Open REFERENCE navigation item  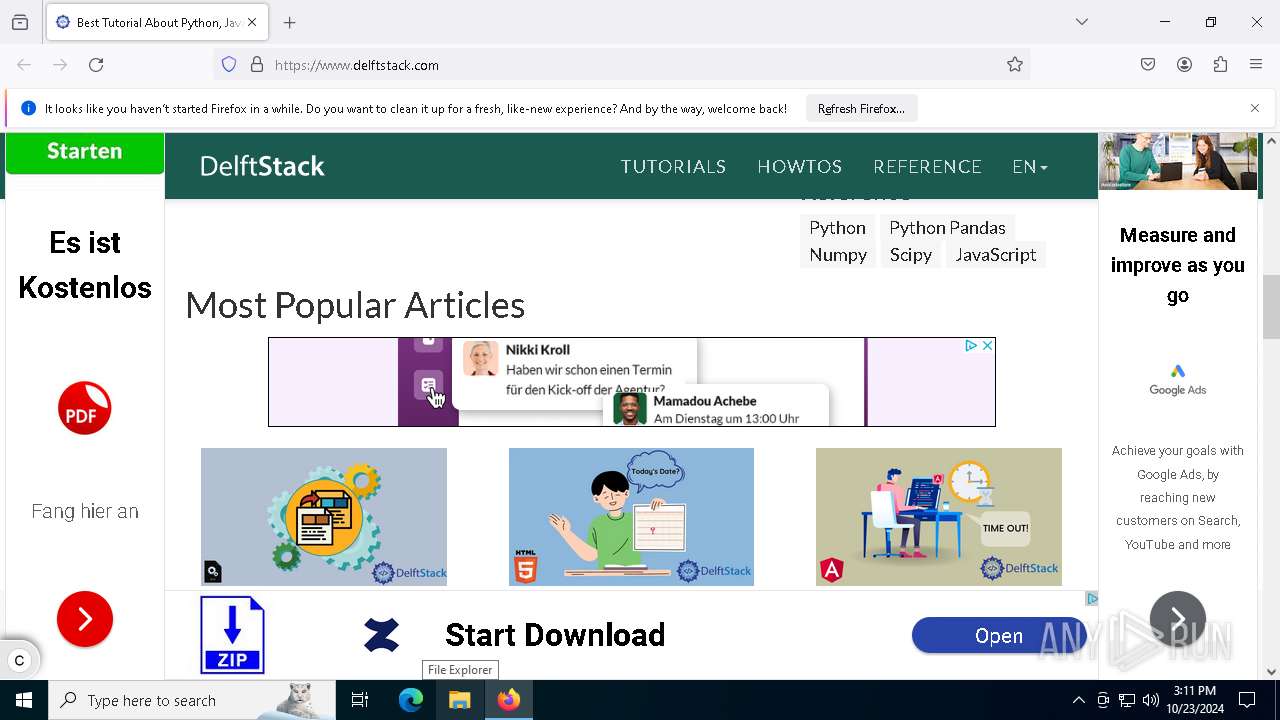(x=927, y=167)
